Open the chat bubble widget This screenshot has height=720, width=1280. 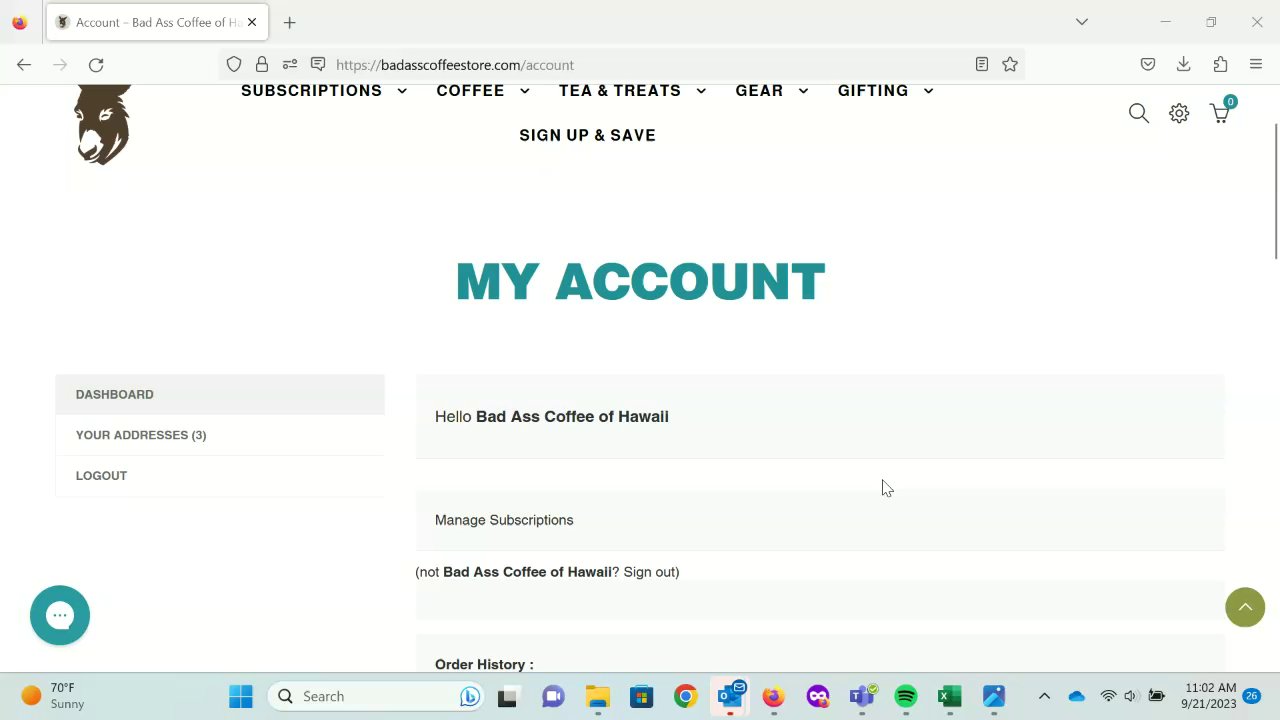[x=60, y=615]
